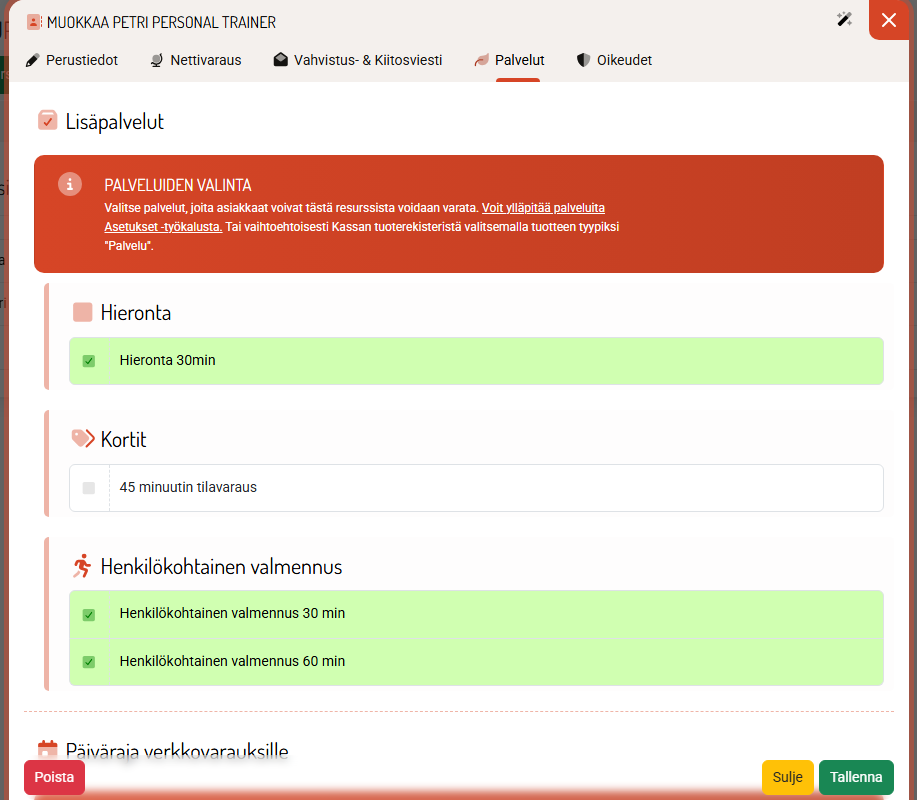Click the Henkilökohtainen valmennus 30 min label
Image resolution: width=917 pixels, height=800 pixels.
coord(232,613)
